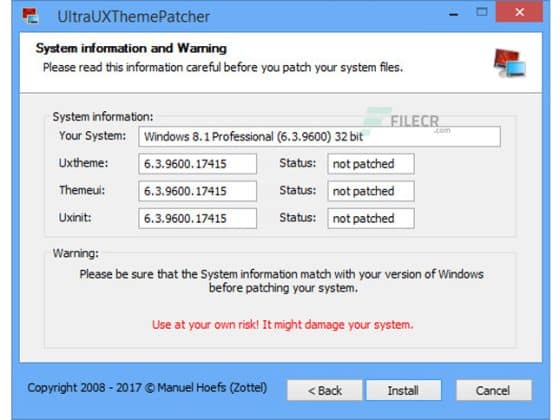
Task: Click the 'Uxinit:' label
Action: pyautogui.click(x=75, y=217)
